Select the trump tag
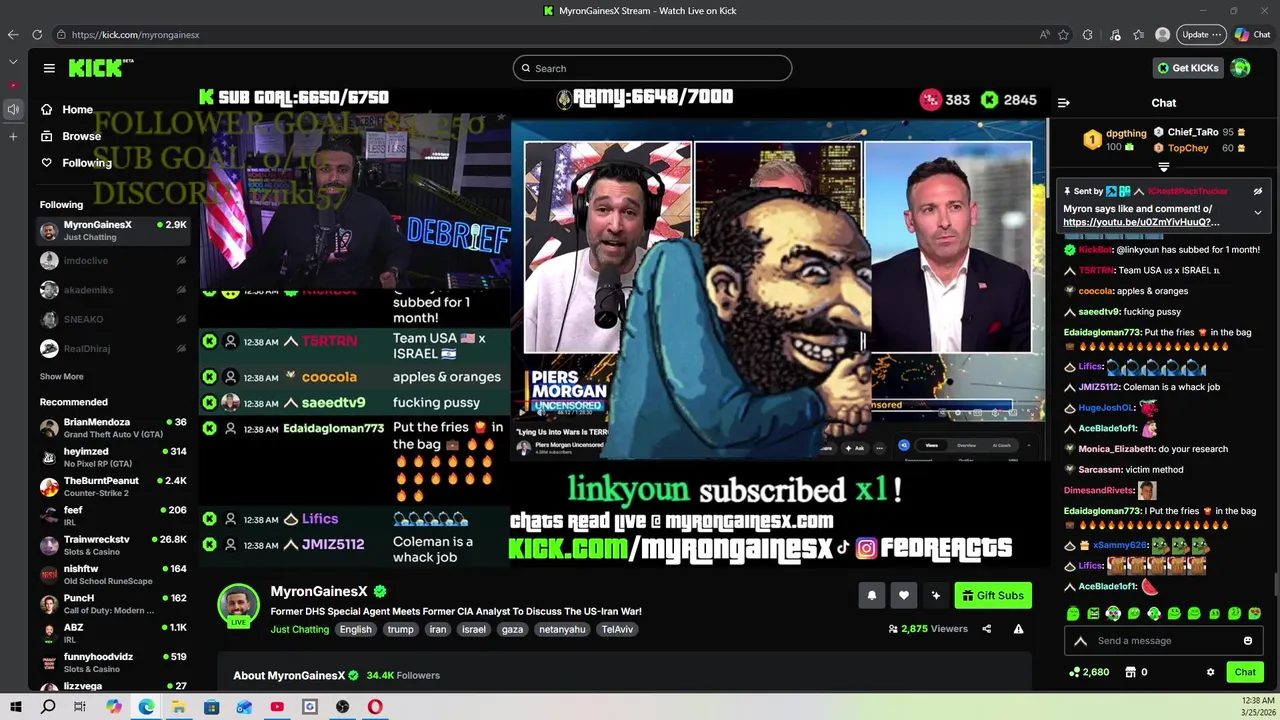This screenshot has width=1280, height=720. coord(400,629)
